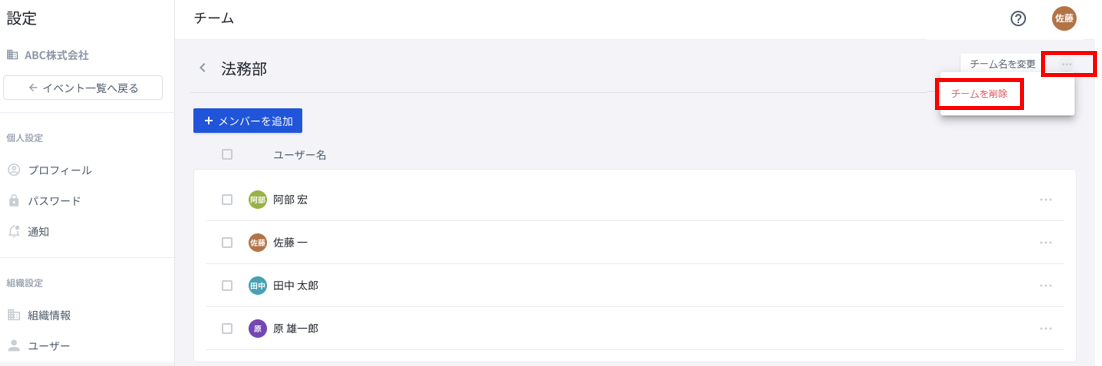
Task: Toggle the select-all checkbox beside ユーザー名
Action: [x=227, y=155]
